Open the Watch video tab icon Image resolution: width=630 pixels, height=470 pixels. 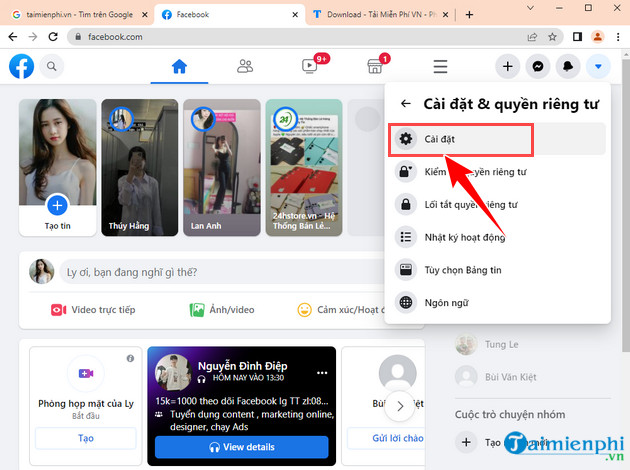(310, 66)
